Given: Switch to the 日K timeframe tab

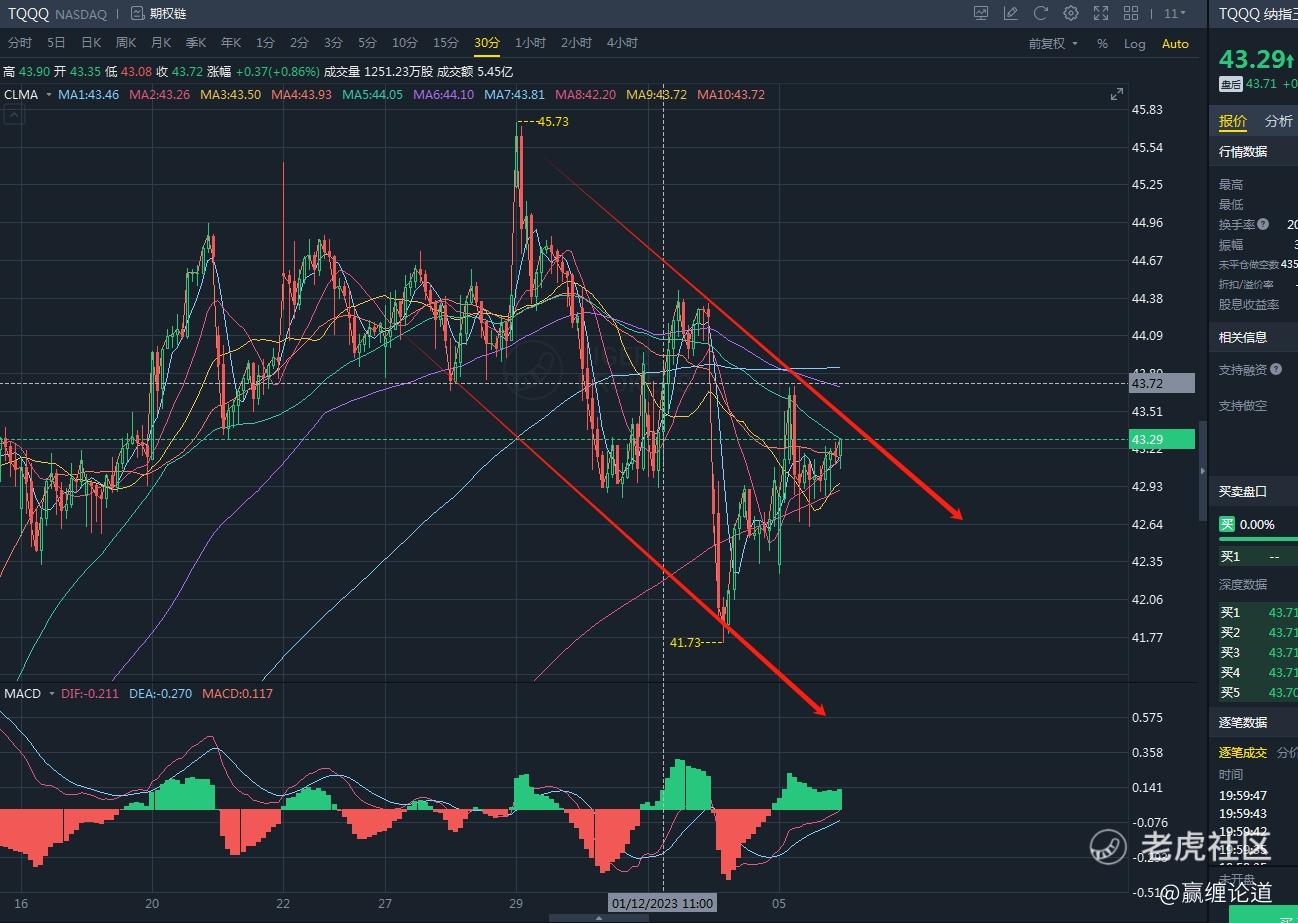Looking at the screenshot, I should [91, 43].
